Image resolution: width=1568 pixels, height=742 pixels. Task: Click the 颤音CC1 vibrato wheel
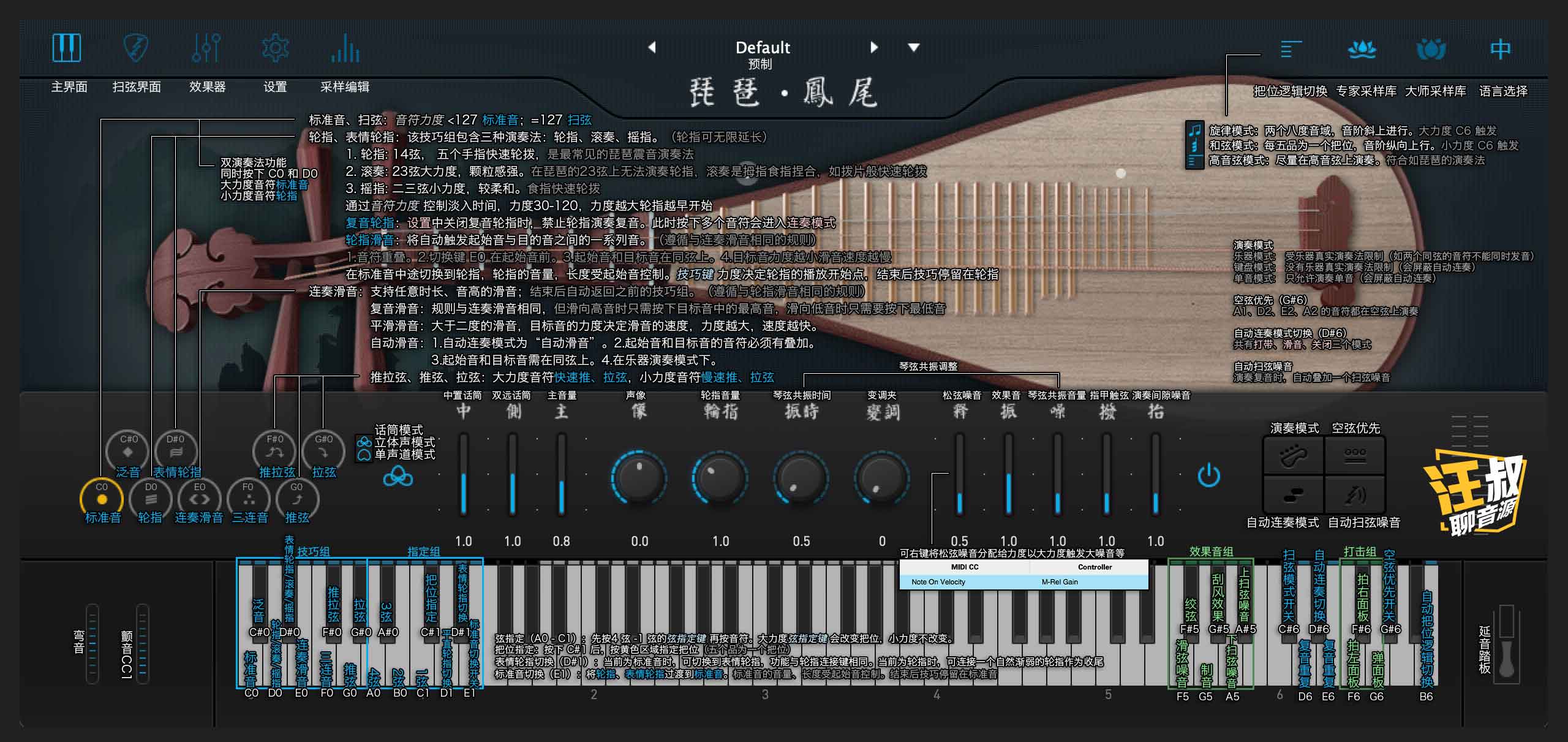tap(142, 644)
